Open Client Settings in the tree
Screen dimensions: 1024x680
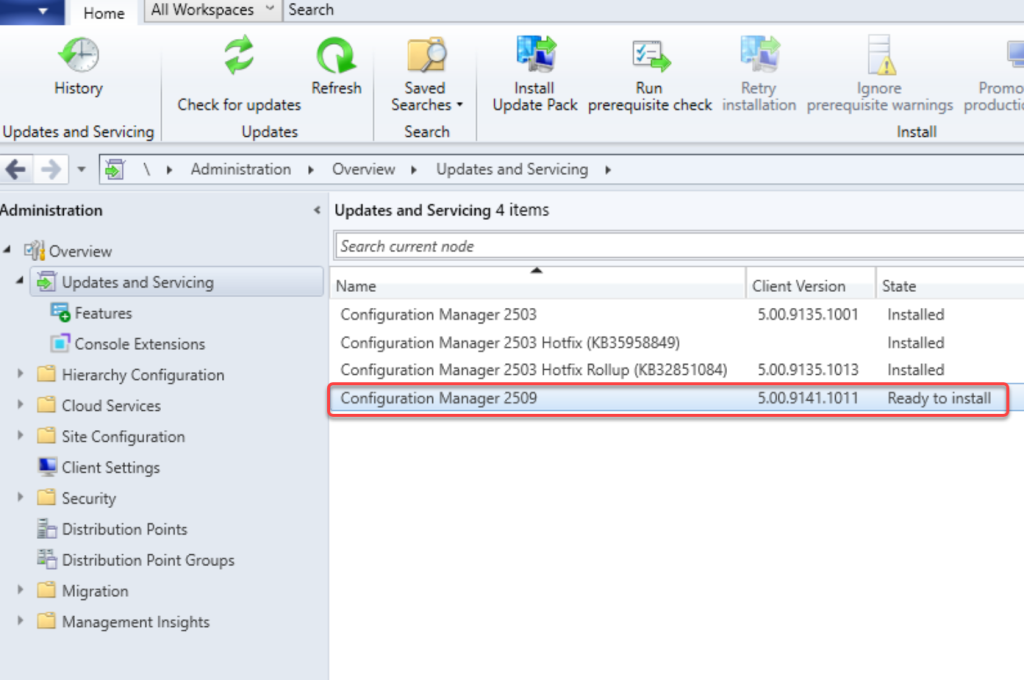110,467
